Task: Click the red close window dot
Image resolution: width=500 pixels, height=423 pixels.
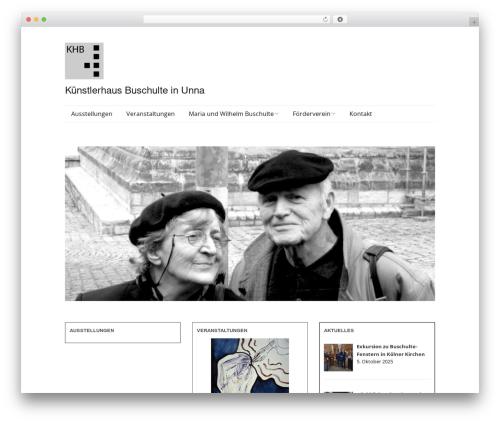Action: pos(29,19)
